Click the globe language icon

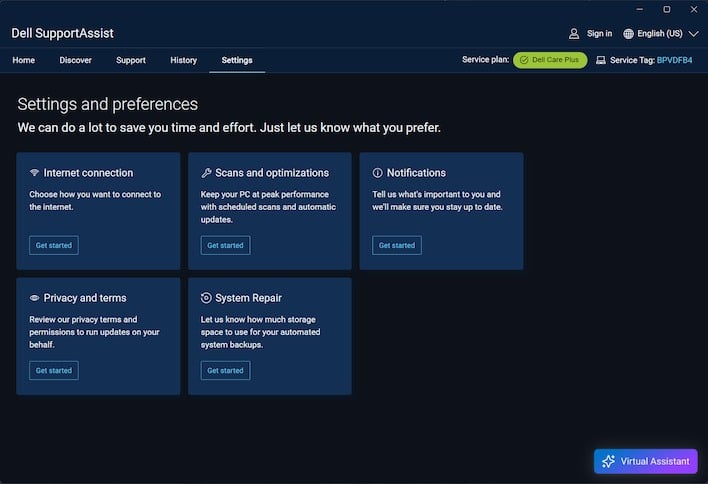click(629, 33)
